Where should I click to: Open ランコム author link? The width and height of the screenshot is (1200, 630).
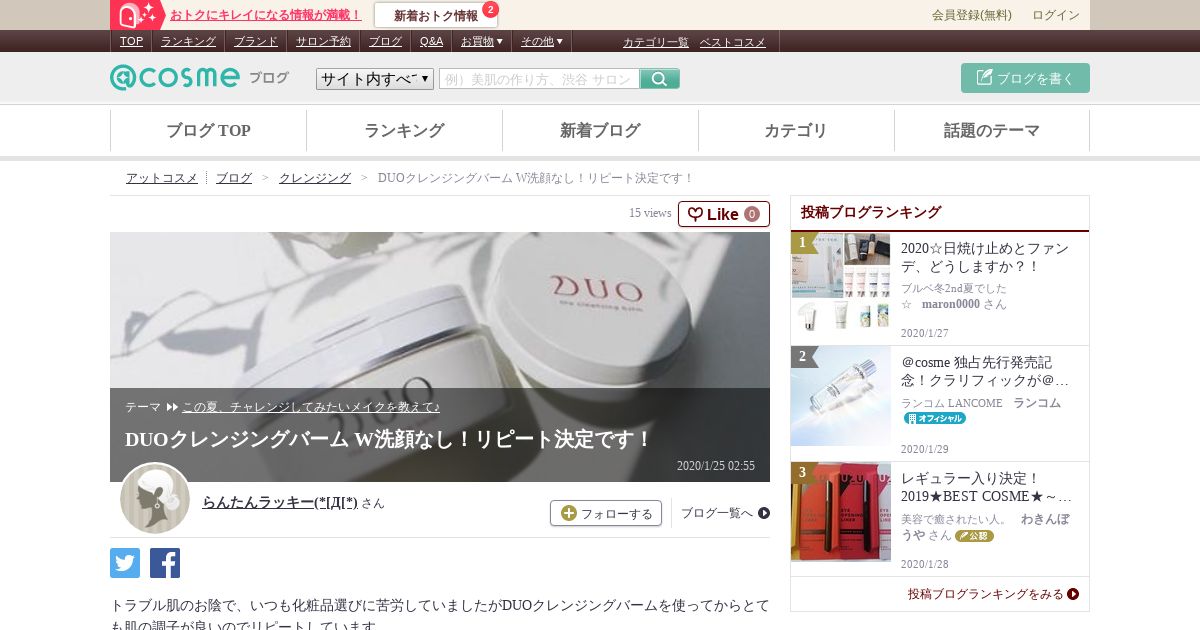(1037, 403)
